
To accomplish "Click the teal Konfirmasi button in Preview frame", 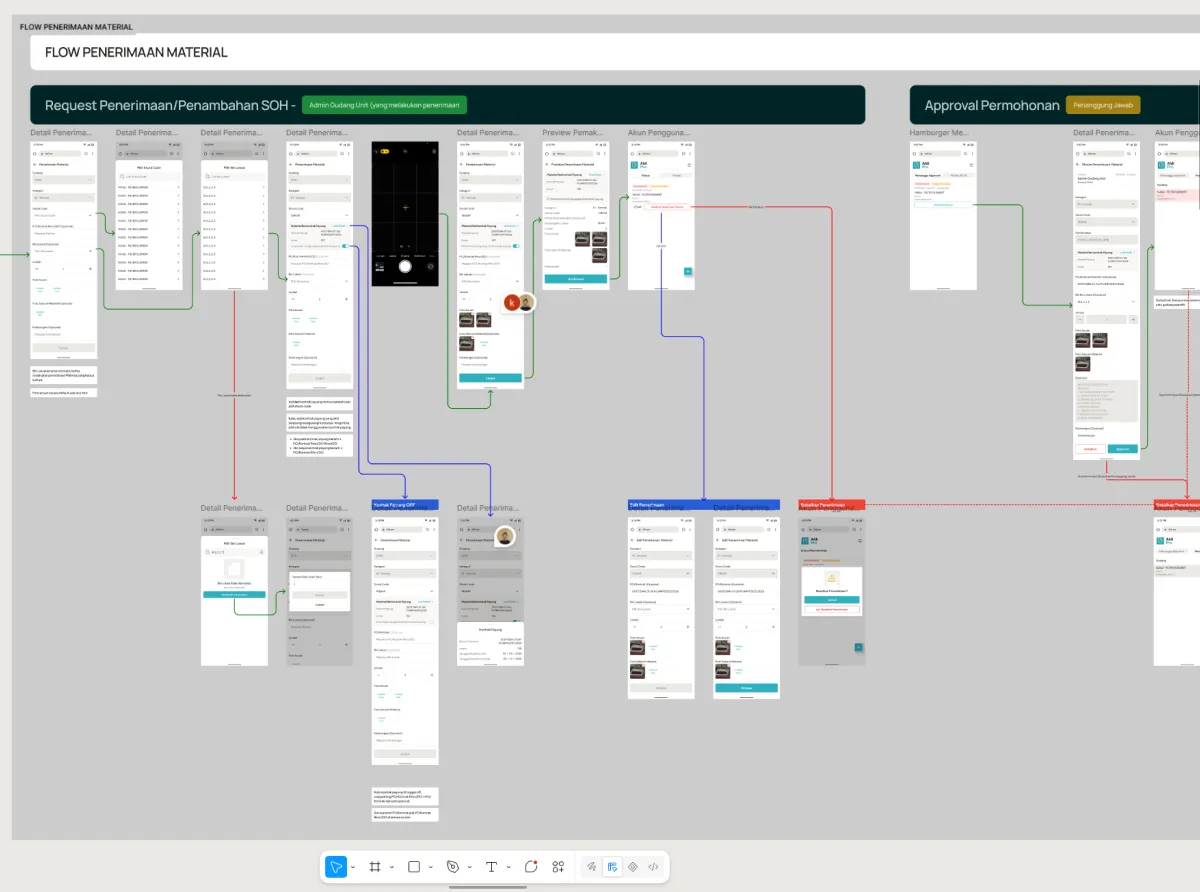I will pos(576,279).
